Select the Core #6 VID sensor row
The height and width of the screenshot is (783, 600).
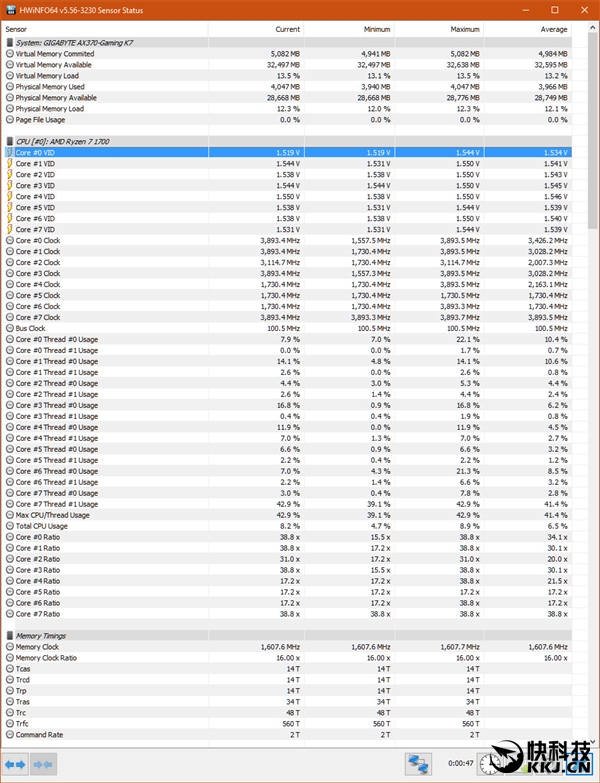coord(287,218)
